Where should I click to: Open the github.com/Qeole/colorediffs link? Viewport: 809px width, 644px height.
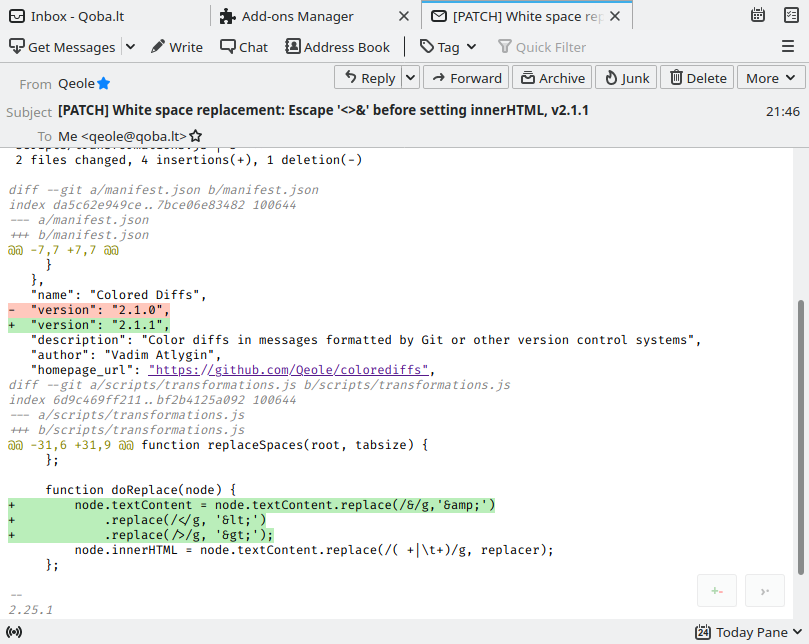(288, 370)
